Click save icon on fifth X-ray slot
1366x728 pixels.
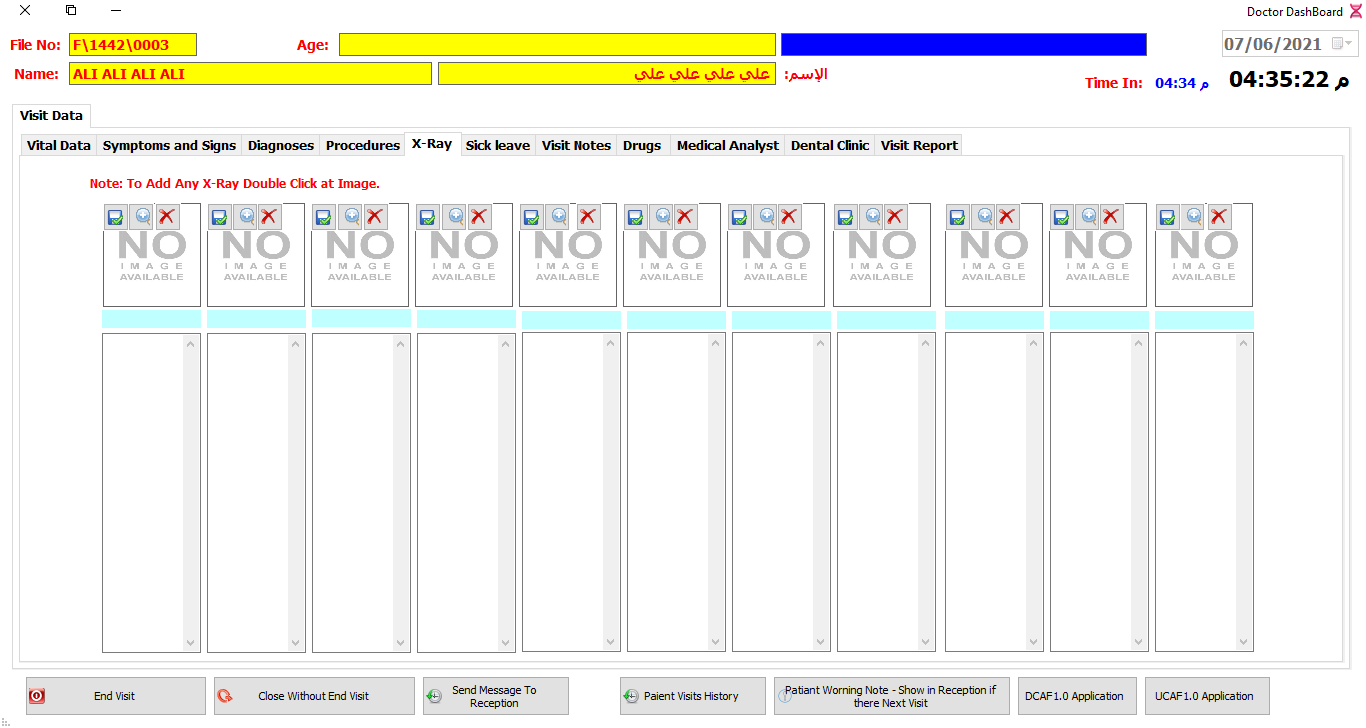click(531, 217)
